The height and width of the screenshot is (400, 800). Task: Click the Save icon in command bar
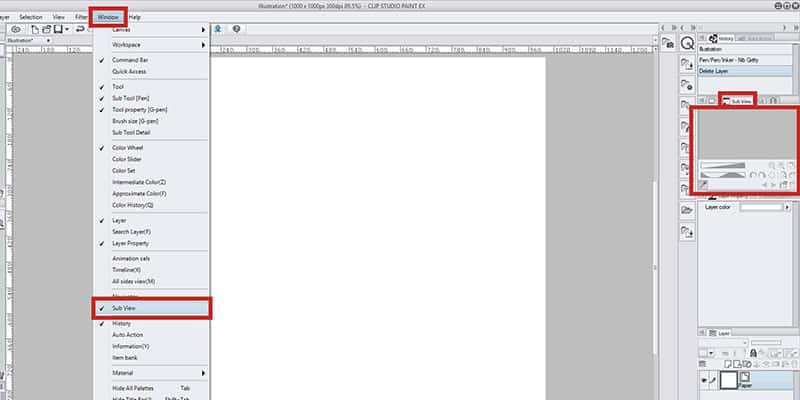(x=58, y=30)
